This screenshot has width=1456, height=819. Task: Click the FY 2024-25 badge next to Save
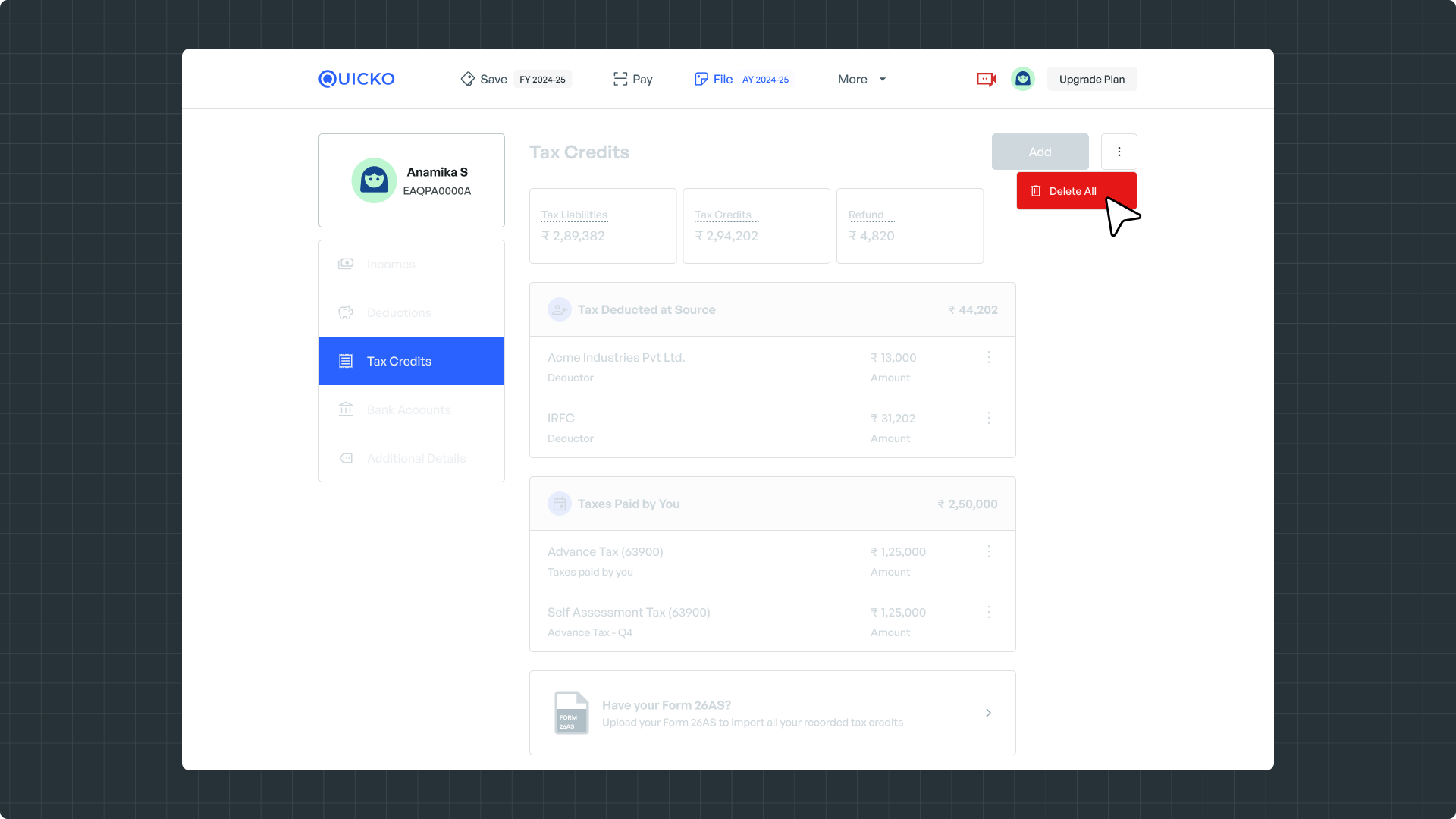542,80
